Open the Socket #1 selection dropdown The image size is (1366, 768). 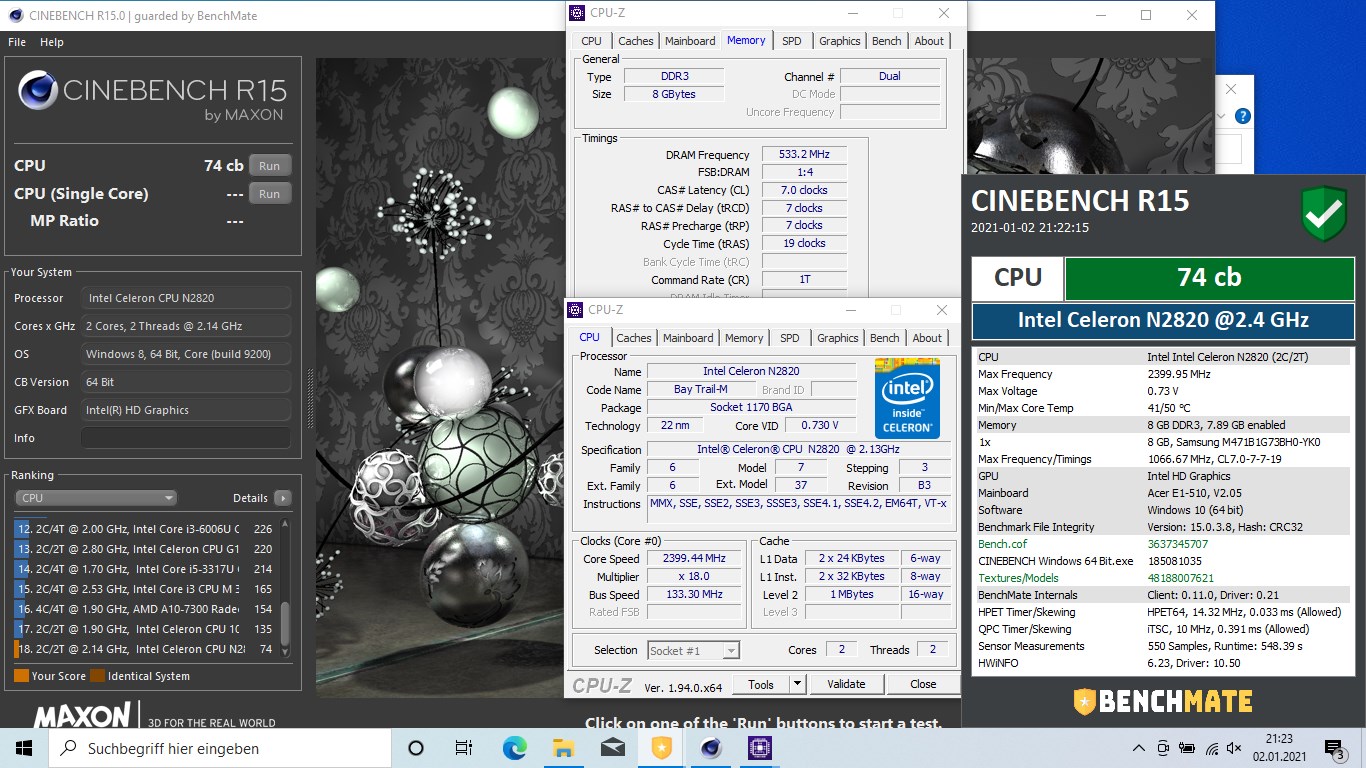[x=694, y=650]
